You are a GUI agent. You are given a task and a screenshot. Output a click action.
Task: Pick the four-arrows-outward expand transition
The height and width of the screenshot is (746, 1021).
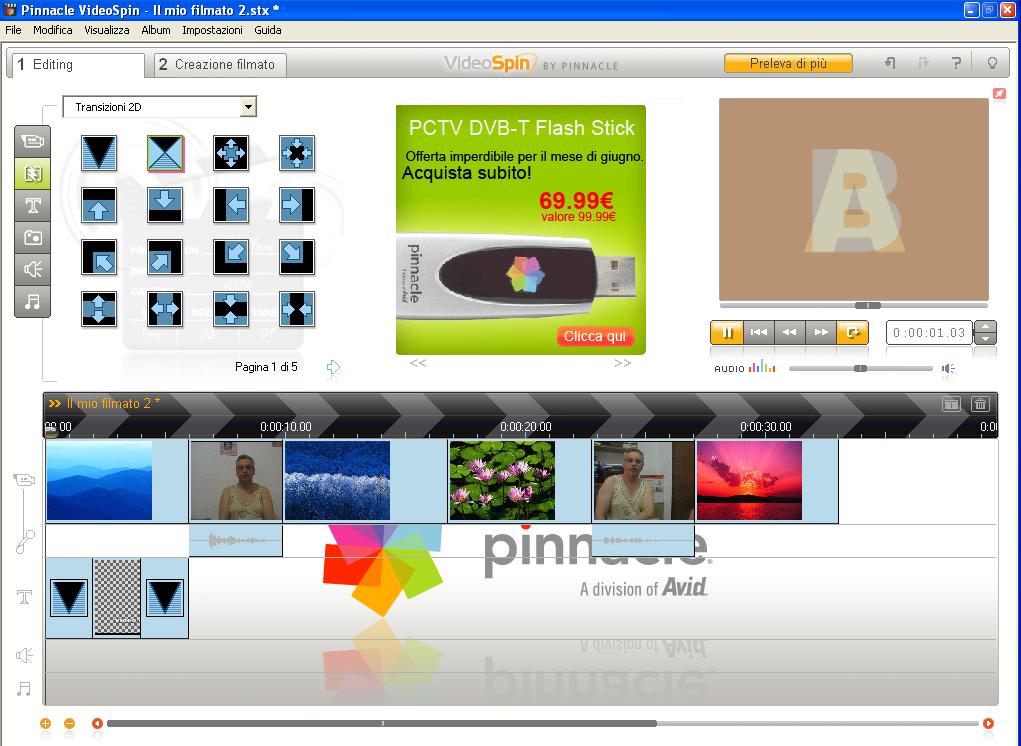coord(231,153)
